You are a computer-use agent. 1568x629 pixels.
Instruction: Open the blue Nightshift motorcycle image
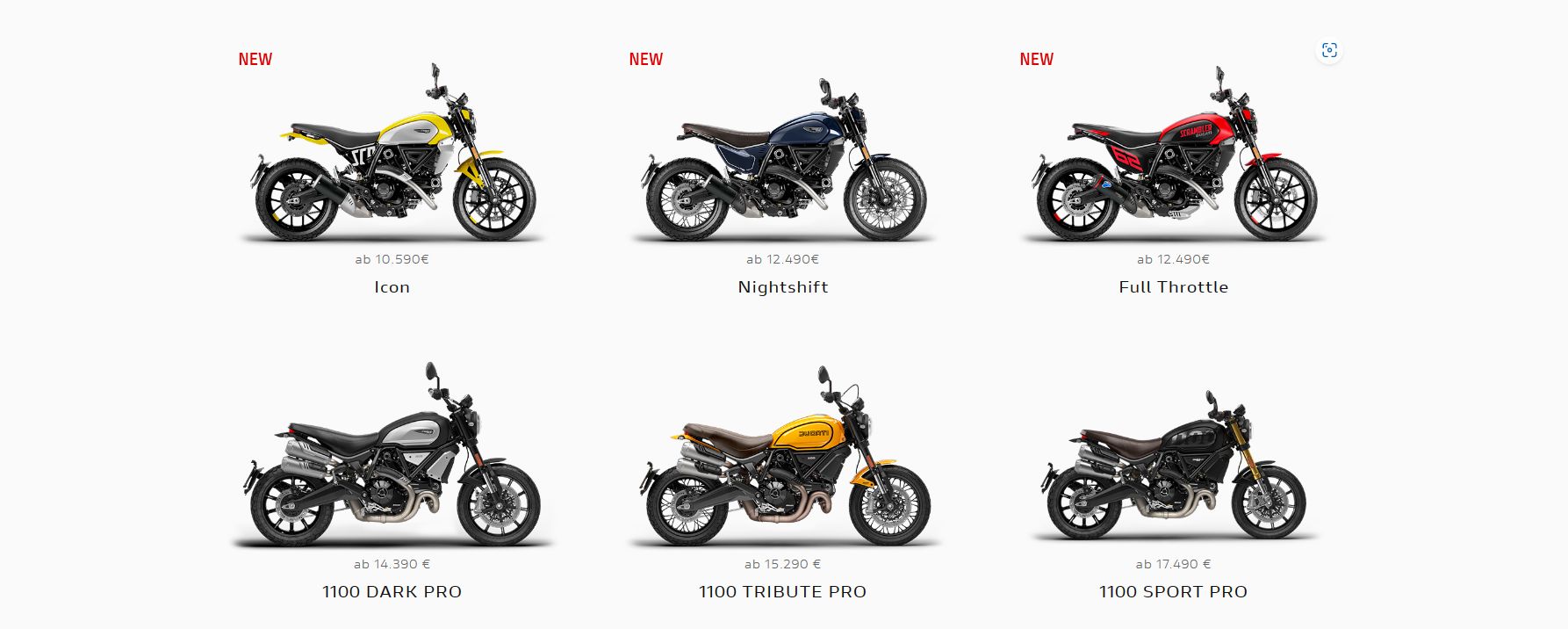pyautogui.click(x=783, y=160)
